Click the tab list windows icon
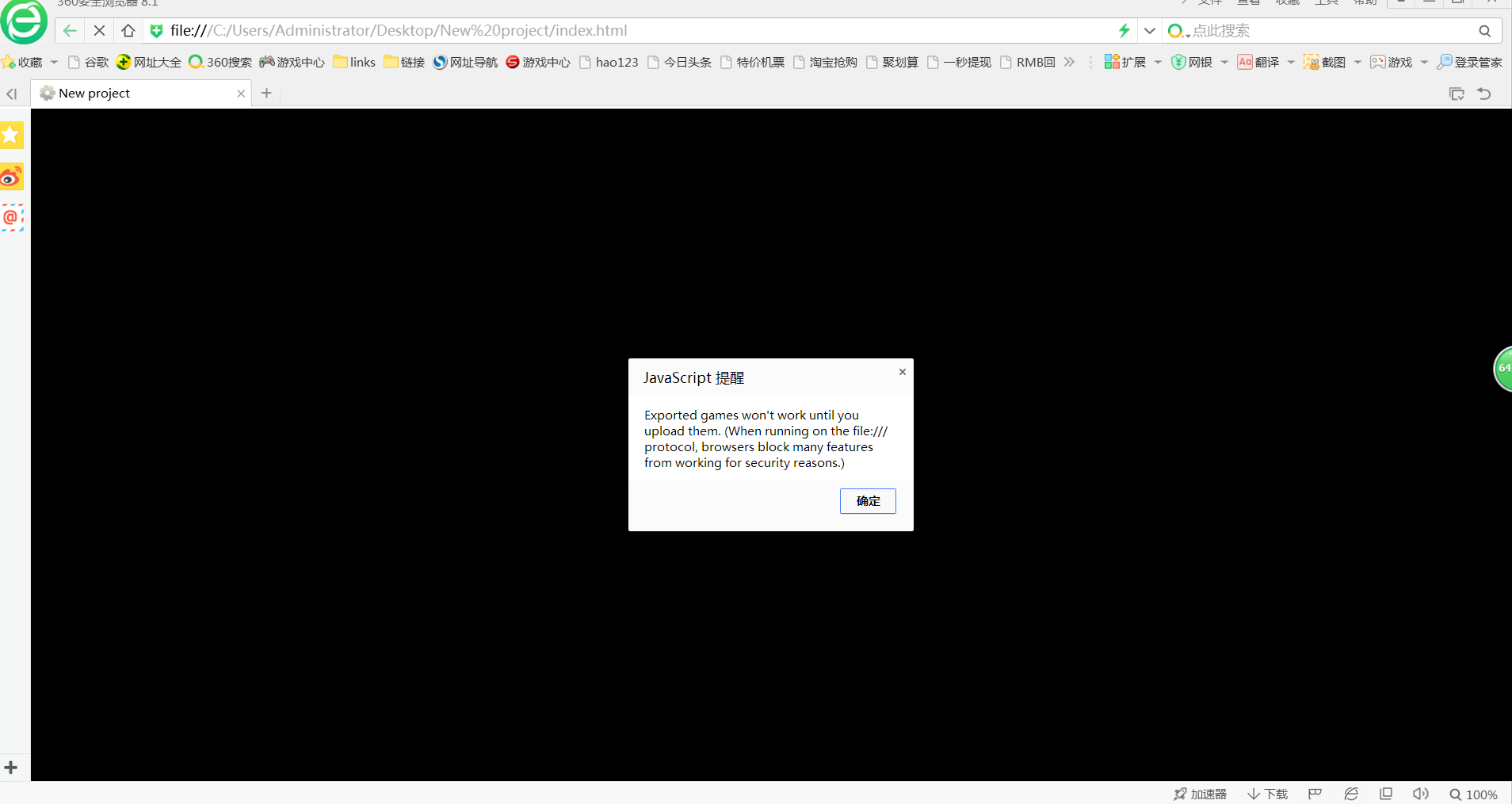 tap(1457, 94)
